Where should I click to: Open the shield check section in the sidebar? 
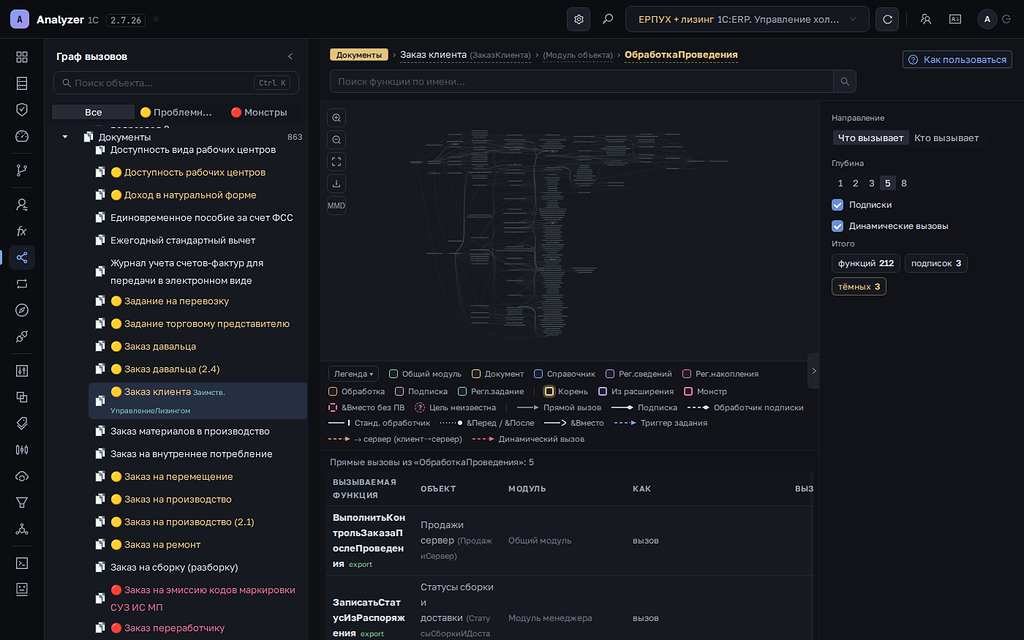click(x=22, y=110)
